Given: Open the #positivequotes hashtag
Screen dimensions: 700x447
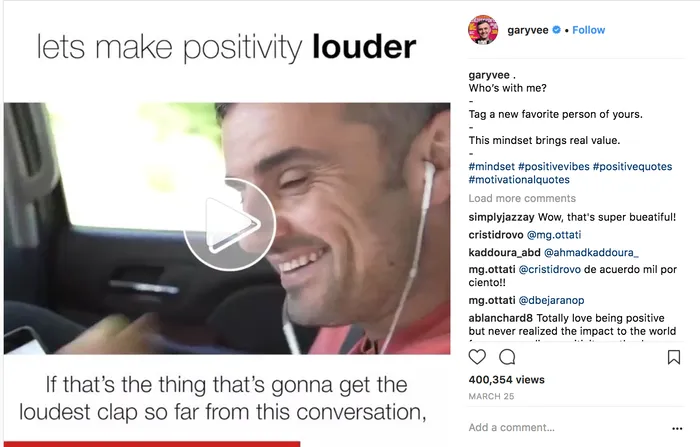Looking at the screenshot, I should 632,167.
